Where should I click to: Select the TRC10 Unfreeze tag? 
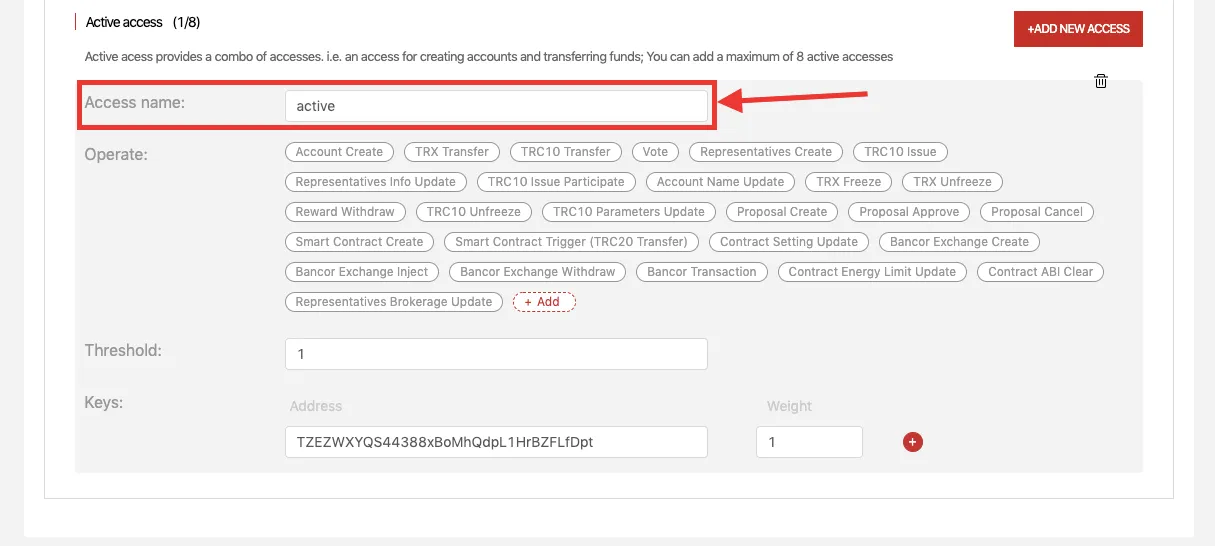tap(474, 212)
